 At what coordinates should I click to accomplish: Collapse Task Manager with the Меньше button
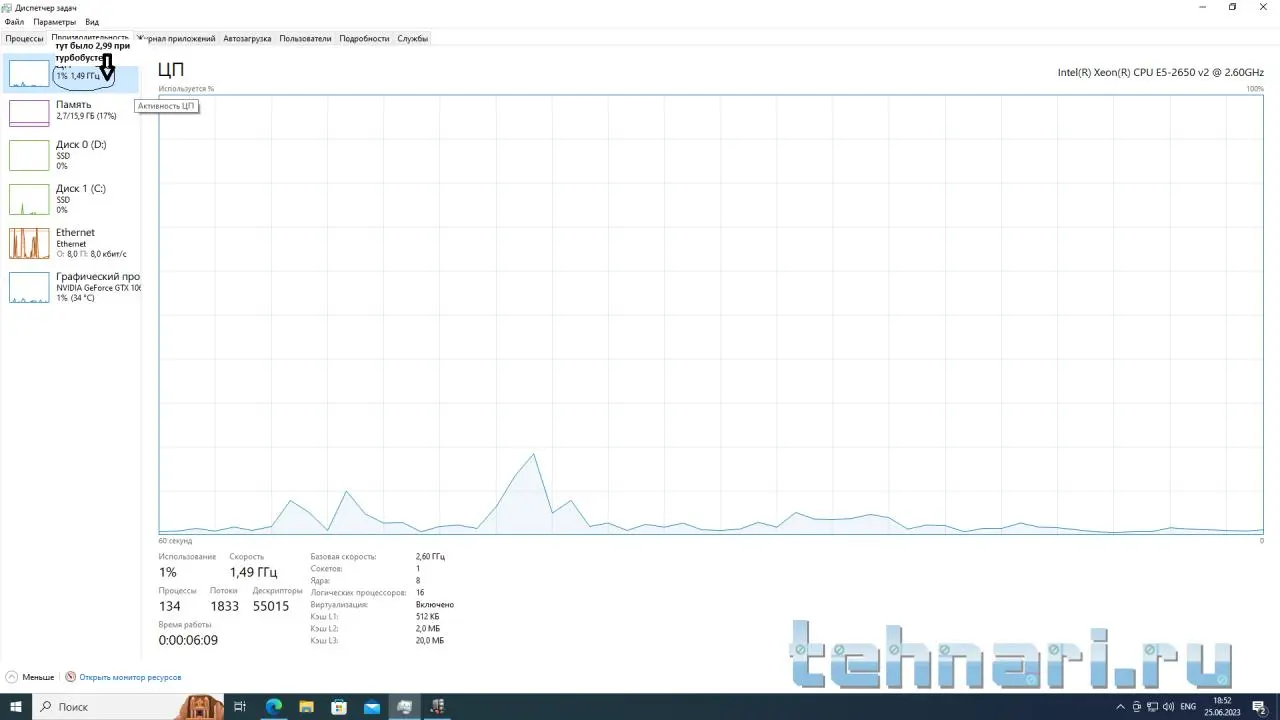(30, 677)
